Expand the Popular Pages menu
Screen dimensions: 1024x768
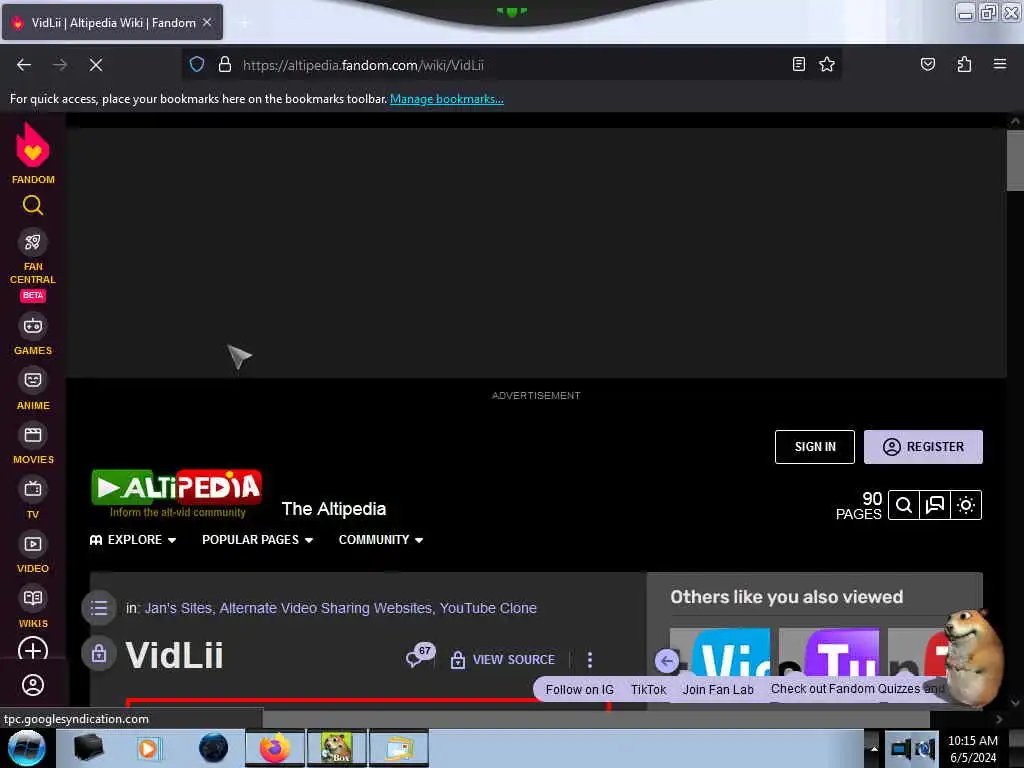tap(257, 539)
